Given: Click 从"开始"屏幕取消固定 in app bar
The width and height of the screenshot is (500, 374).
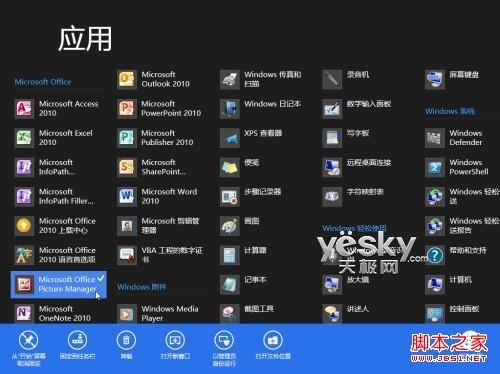Looking at the screenshot, I should (29, 348).
